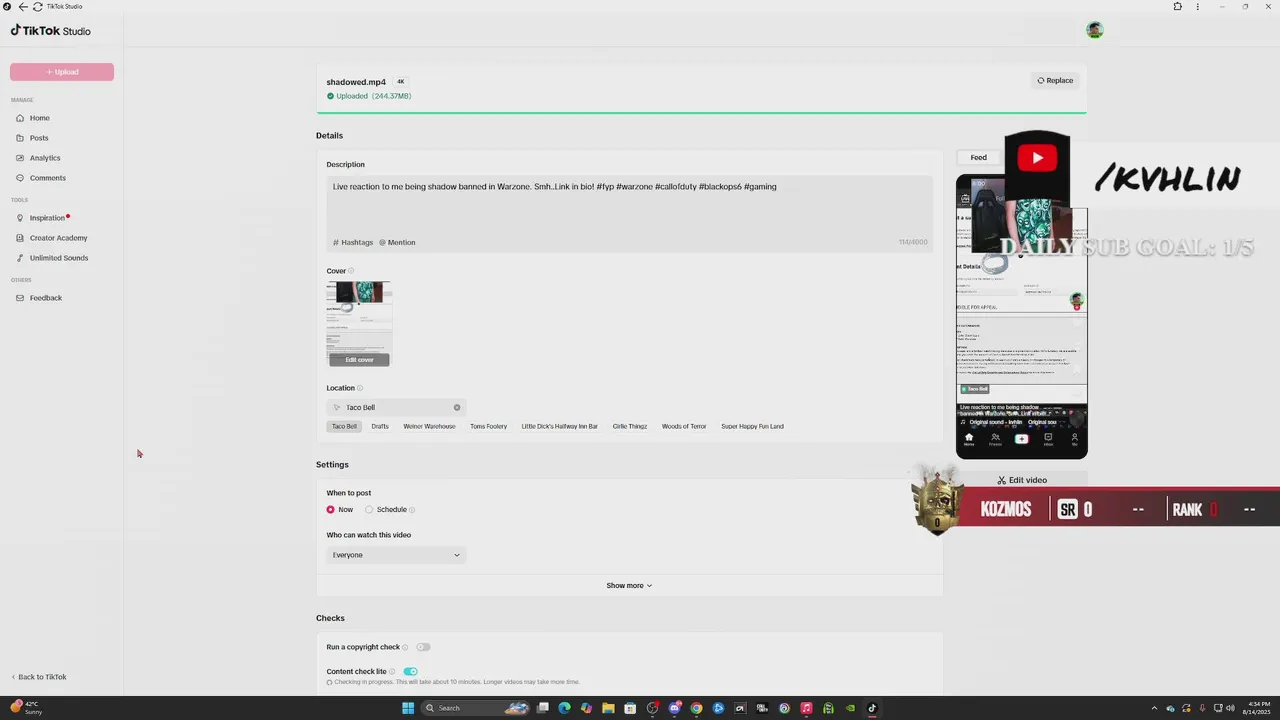Click the Cover info icon

(351, 271)
